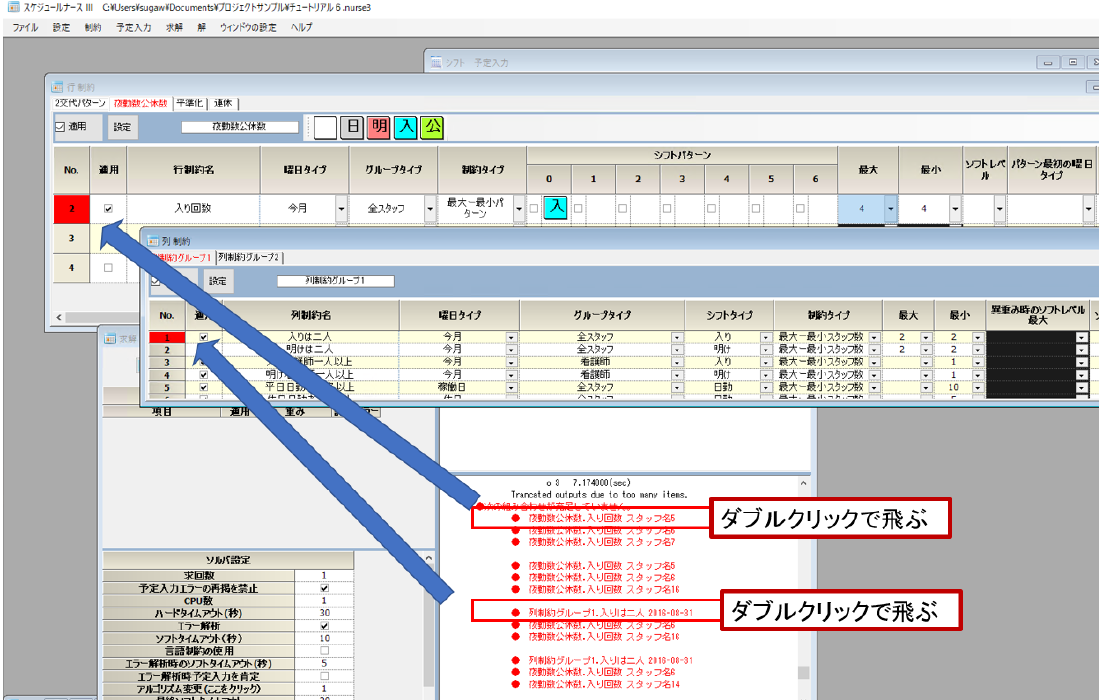Toggle エラー解析 checkbox in solver settings
The image size is (1110, 700).
click(324, 626)
